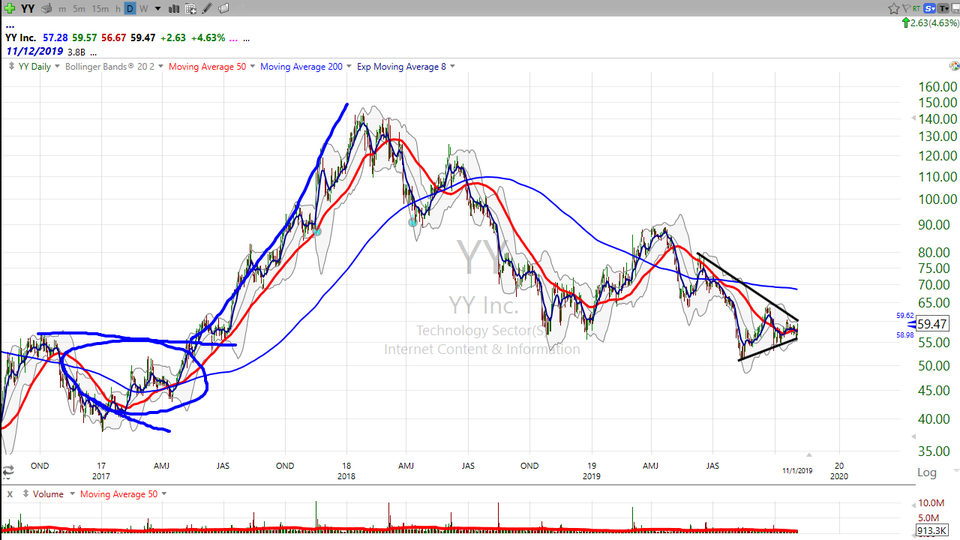Click the YY ticker symbol box
Image resolution: width=960 pixels, height=540 pixels.
point(28,9)
